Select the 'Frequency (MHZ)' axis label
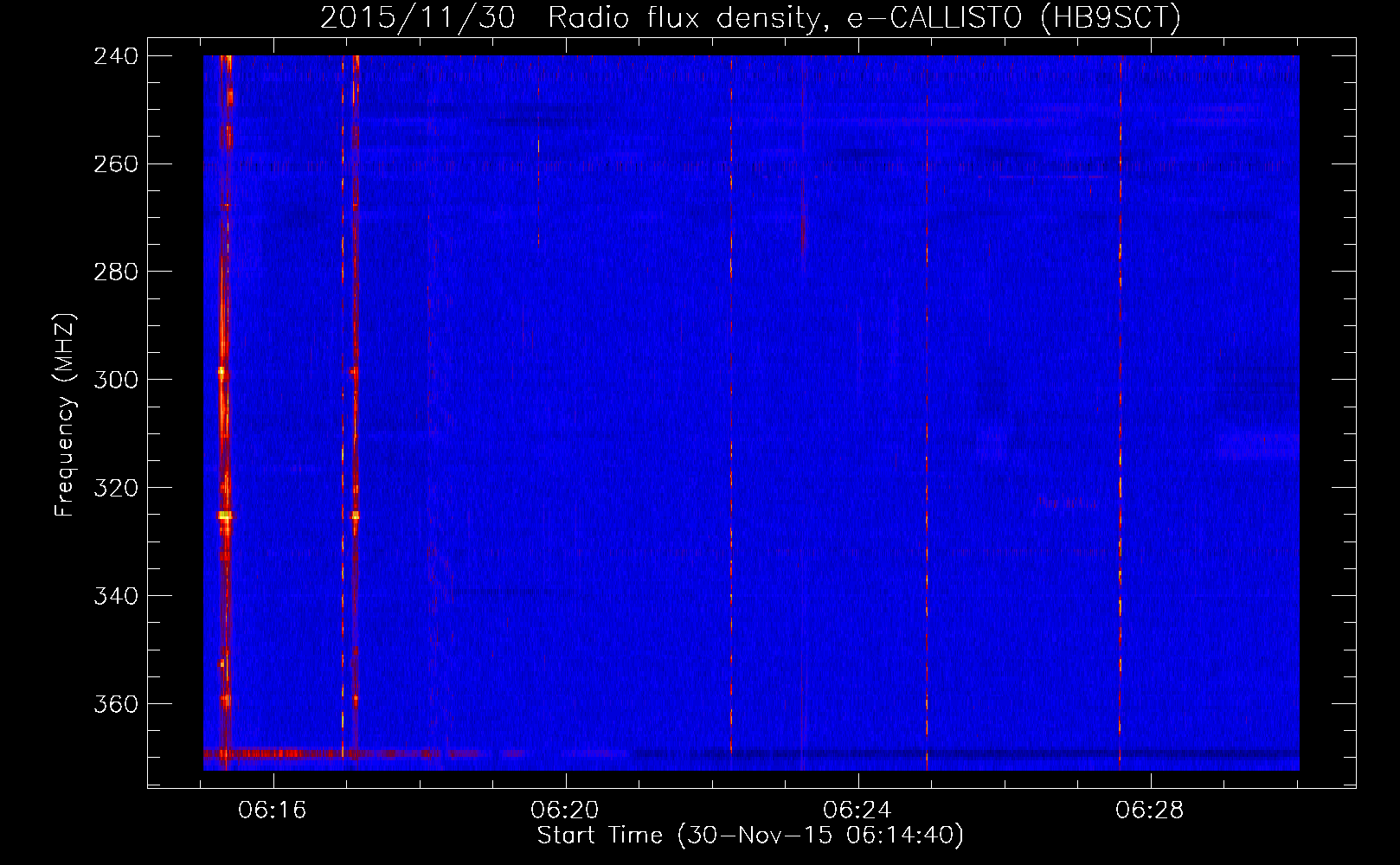 point(65,415)
